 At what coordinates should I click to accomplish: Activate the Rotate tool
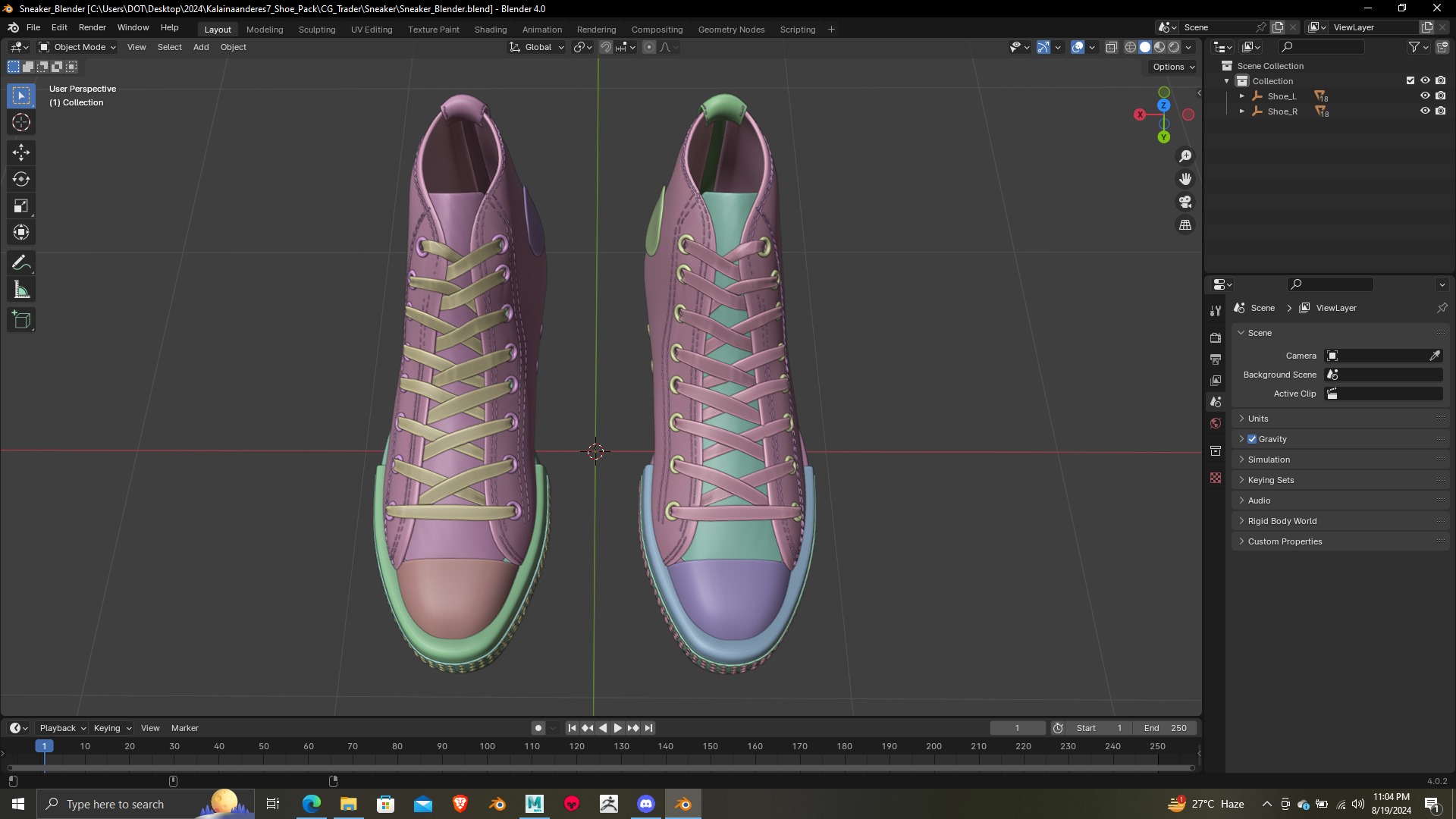click(x=21, y=179)
